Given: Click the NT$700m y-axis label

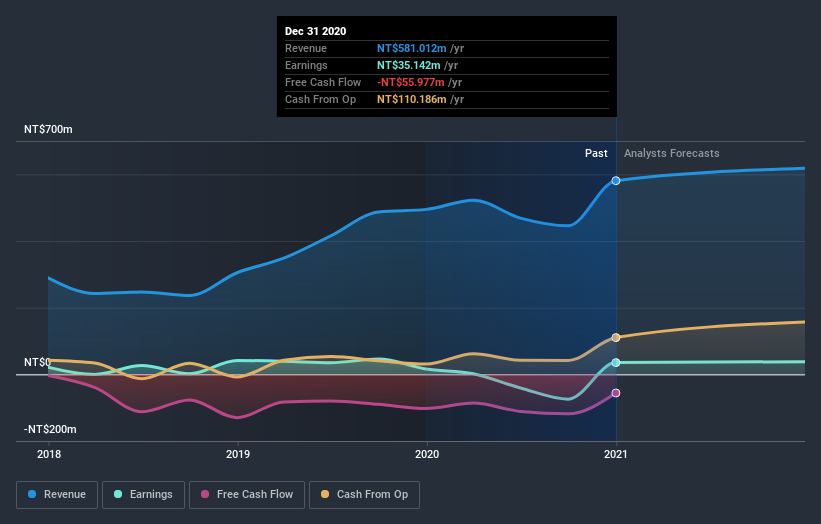Looking at the screenshot, I should (x=48, y=129).
